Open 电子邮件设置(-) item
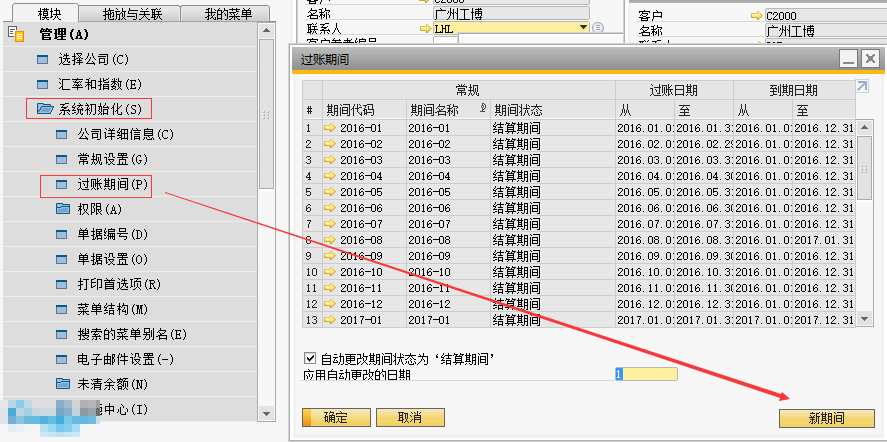 click(x=126, y=359)
